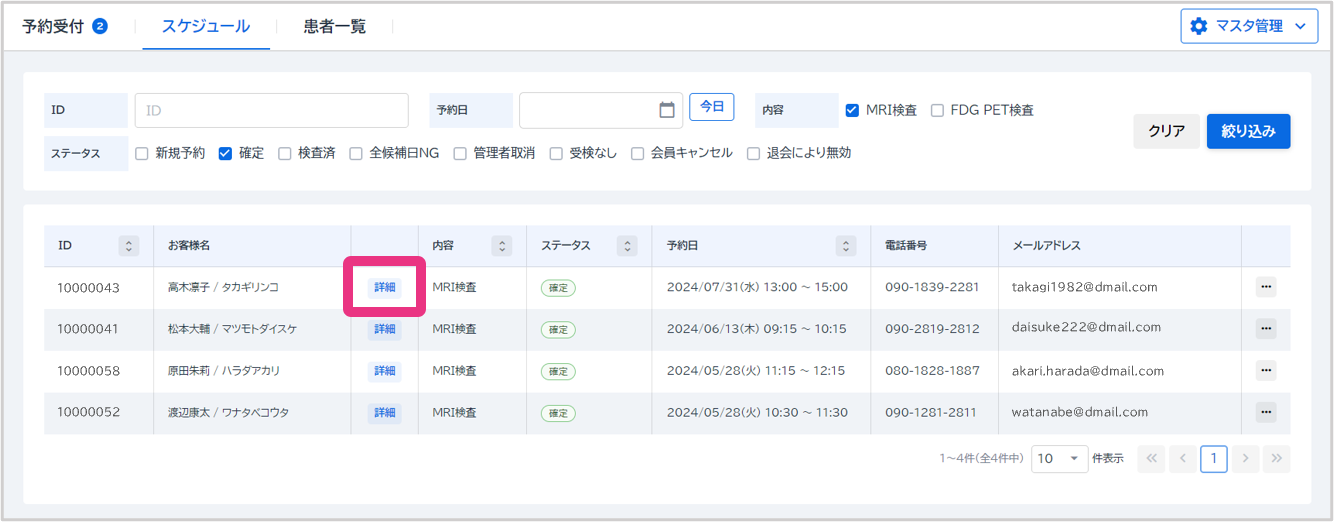Uncheck the MRI検査 checkbox
This screenshot has width=1334, height=522.
(x=852, y=110)
